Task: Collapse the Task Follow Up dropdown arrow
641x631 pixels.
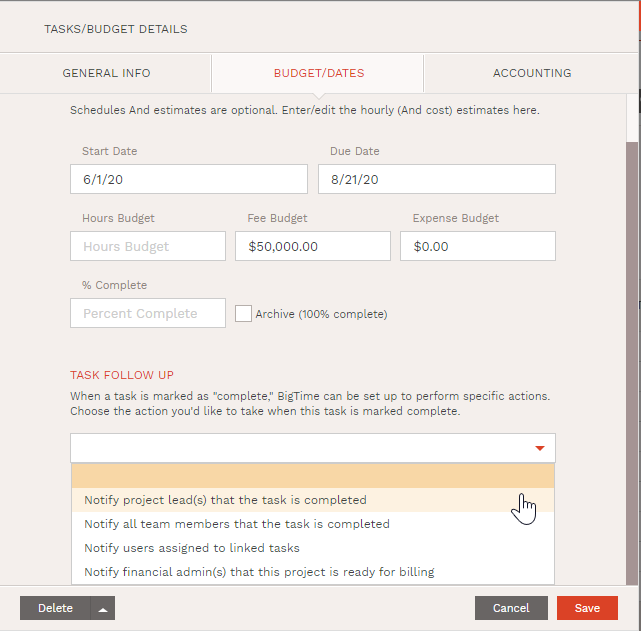Action: click(x=540, y=448)
